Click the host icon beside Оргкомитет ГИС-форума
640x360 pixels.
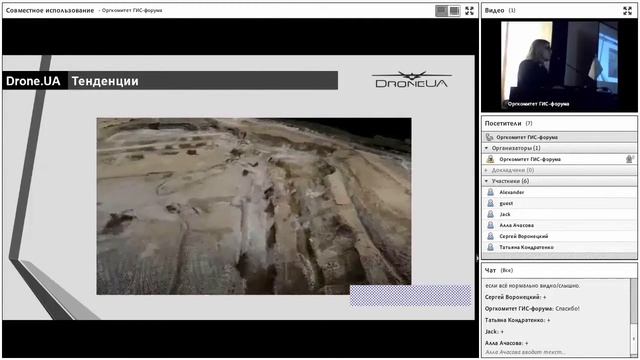[x=491, y=159]
